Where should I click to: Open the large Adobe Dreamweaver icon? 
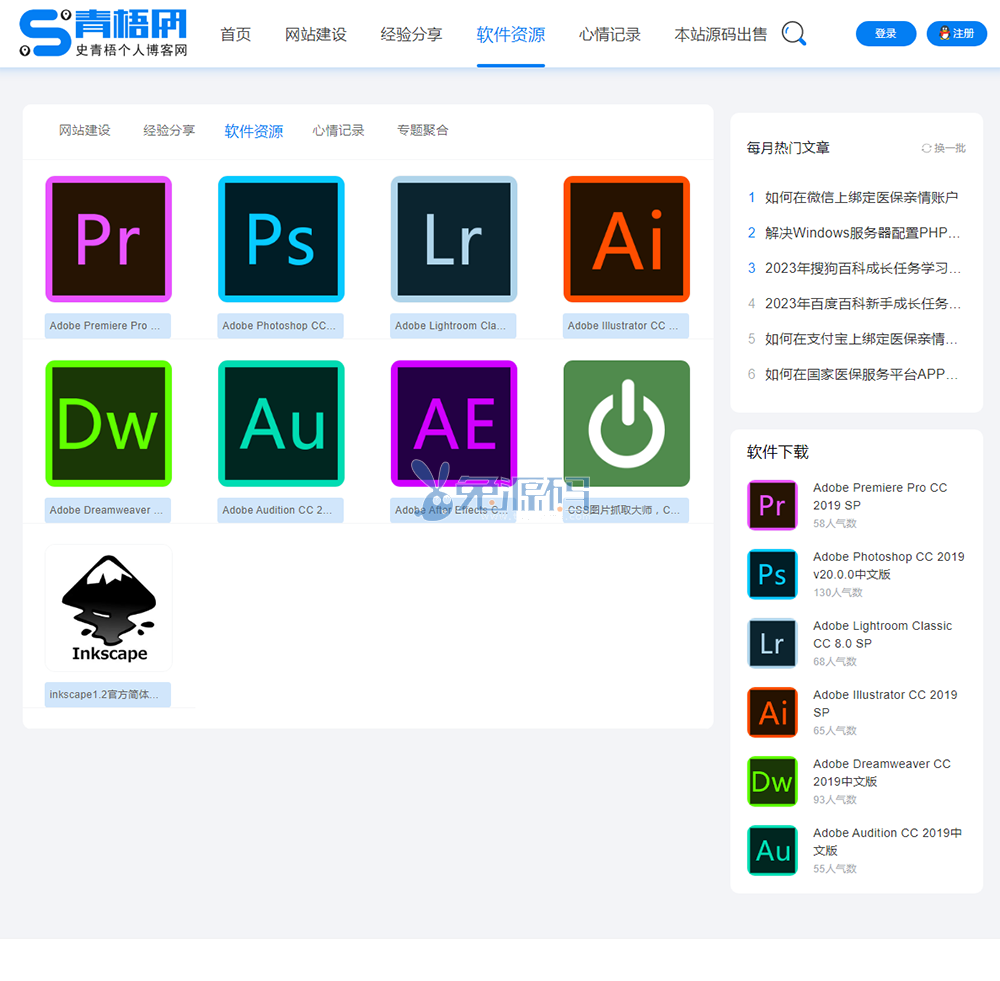(108, 424)
